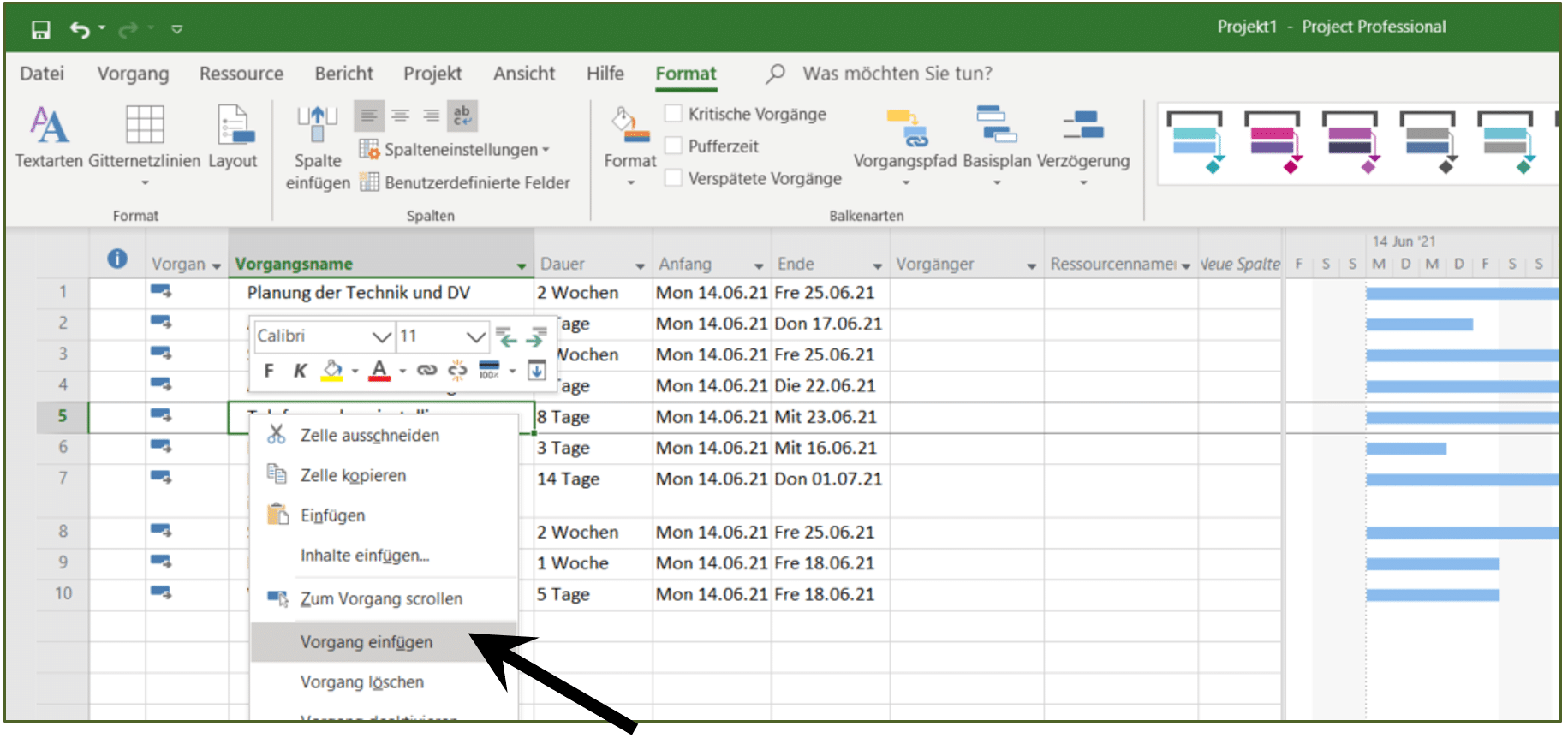Click Benutzerdefinierte Felder button
This screenshot has width=1568, height=738.
pos(465,182)
